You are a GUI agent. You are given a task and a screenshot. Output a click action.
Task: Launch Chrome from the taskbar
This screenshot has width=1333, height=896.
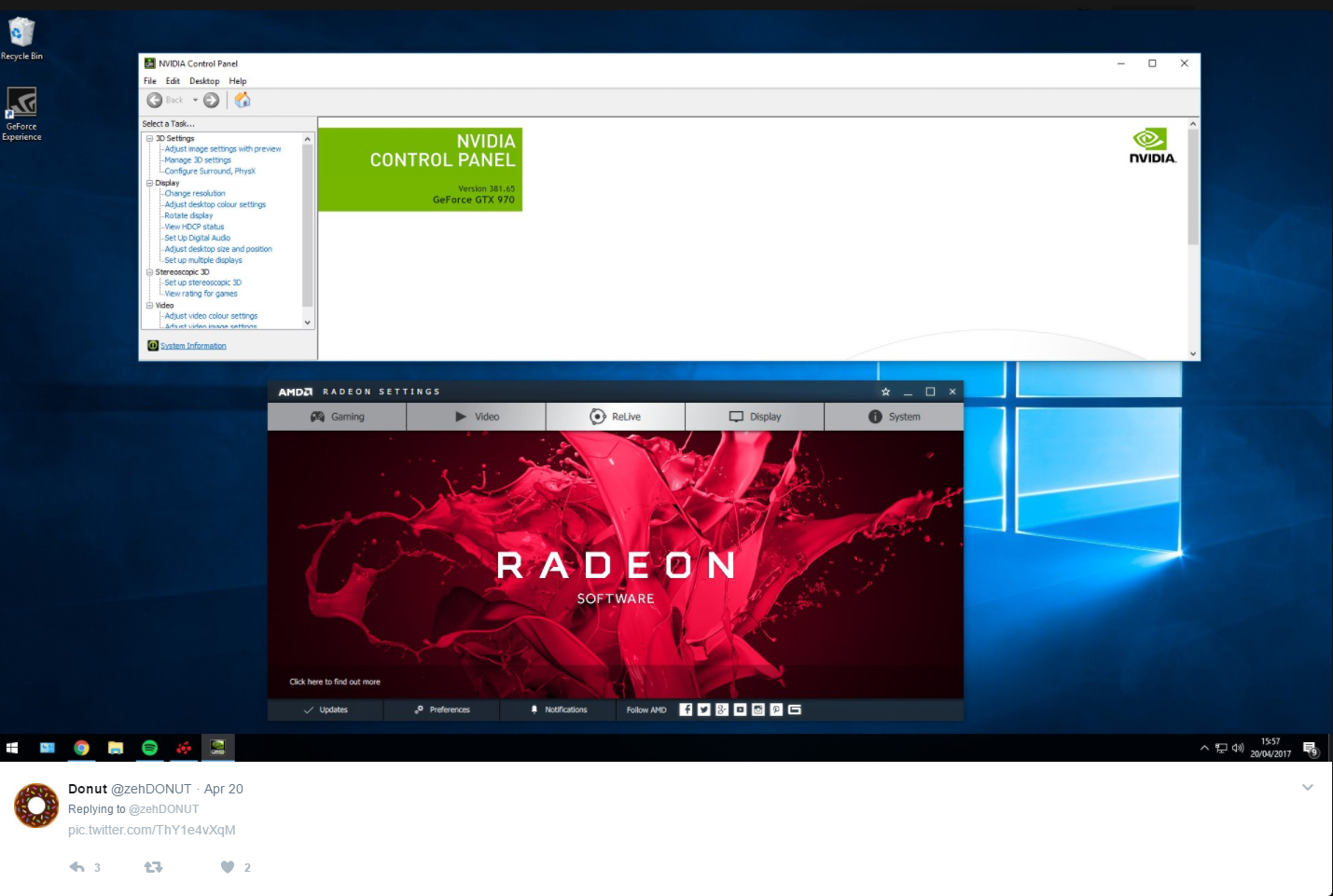pyautogui.click(x=81, y=748)
